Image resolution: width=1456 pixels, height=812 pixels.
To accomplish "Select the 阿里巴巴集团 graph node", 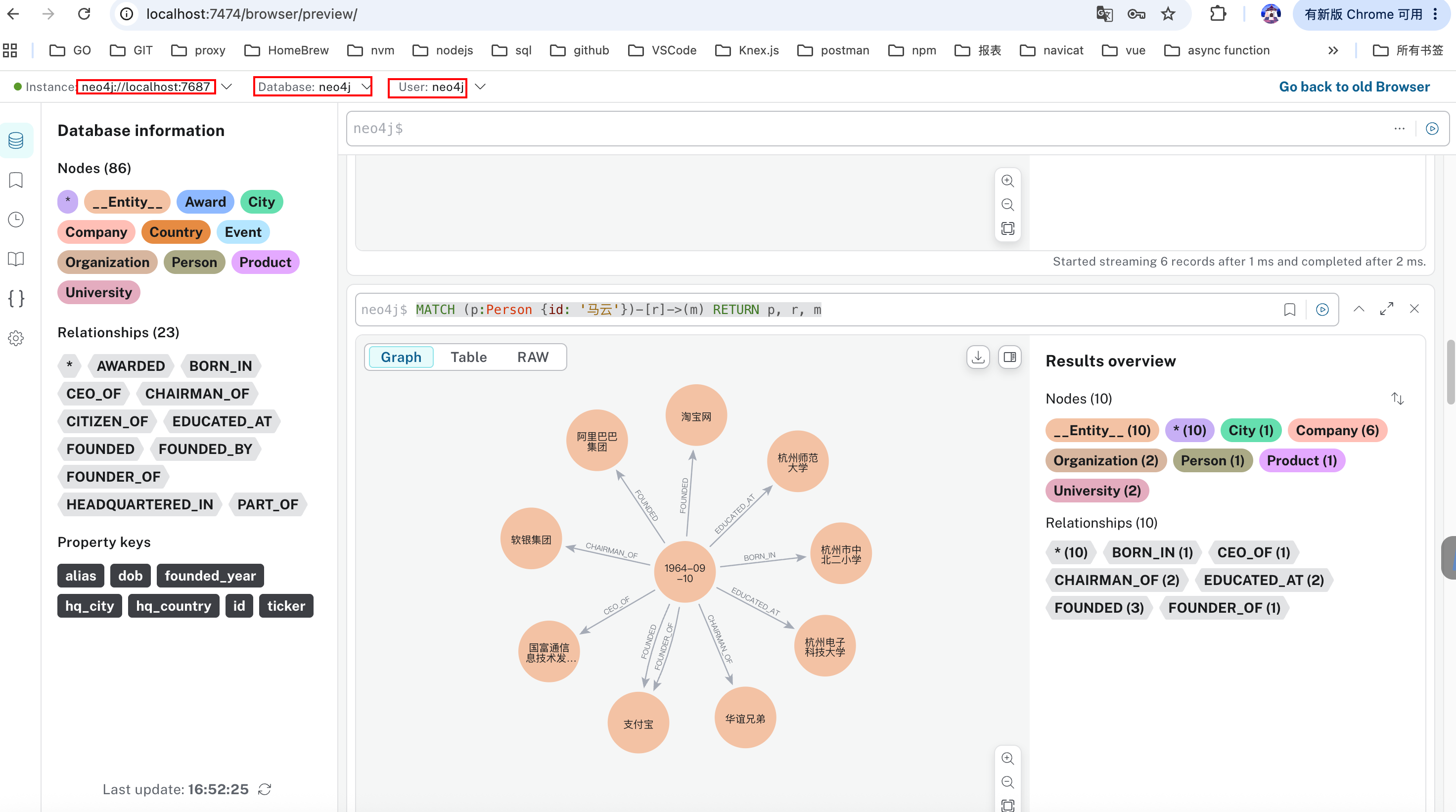I will (597, 441).
